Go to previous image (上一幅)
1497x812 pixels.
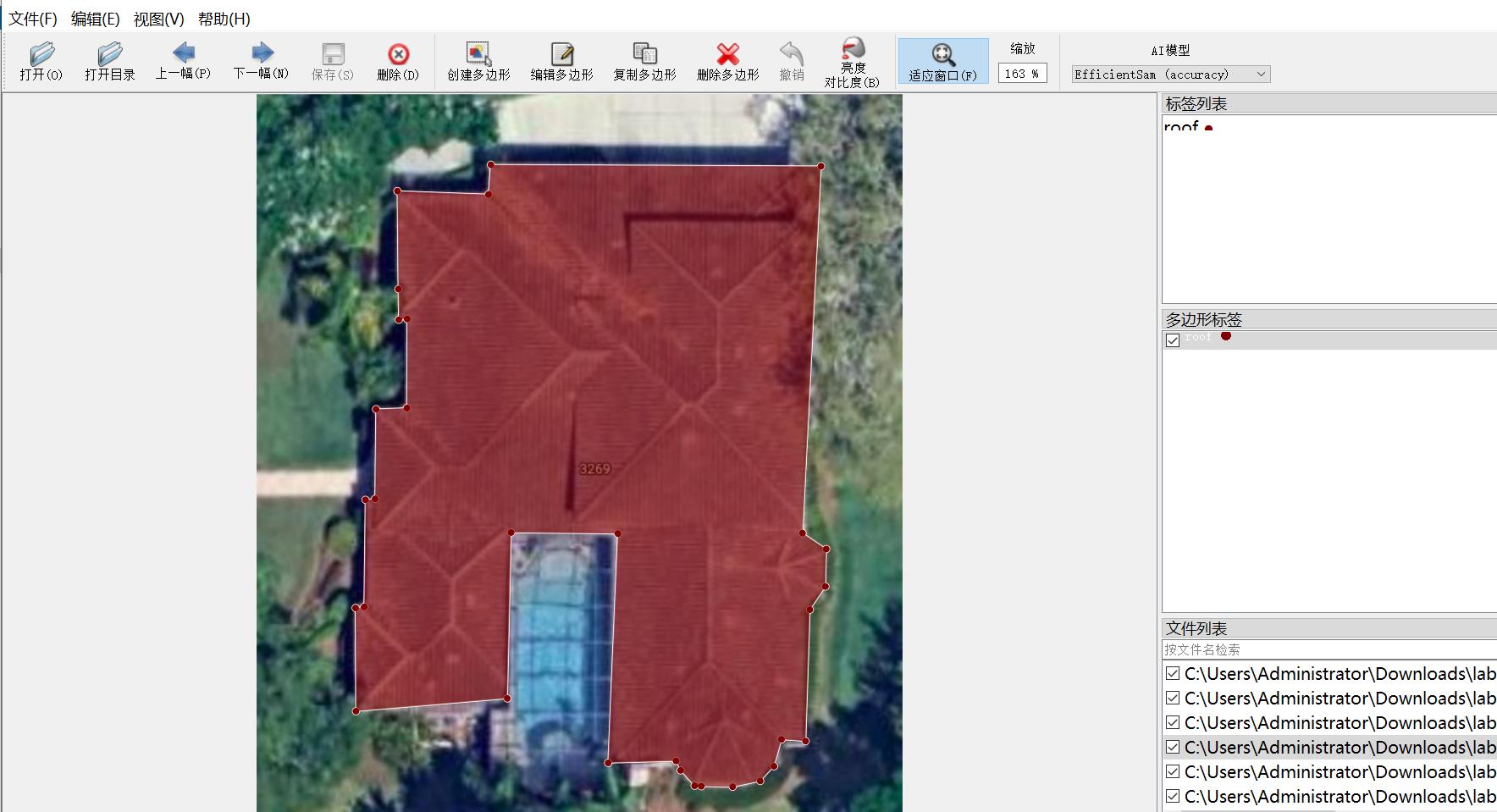[183, 54]
